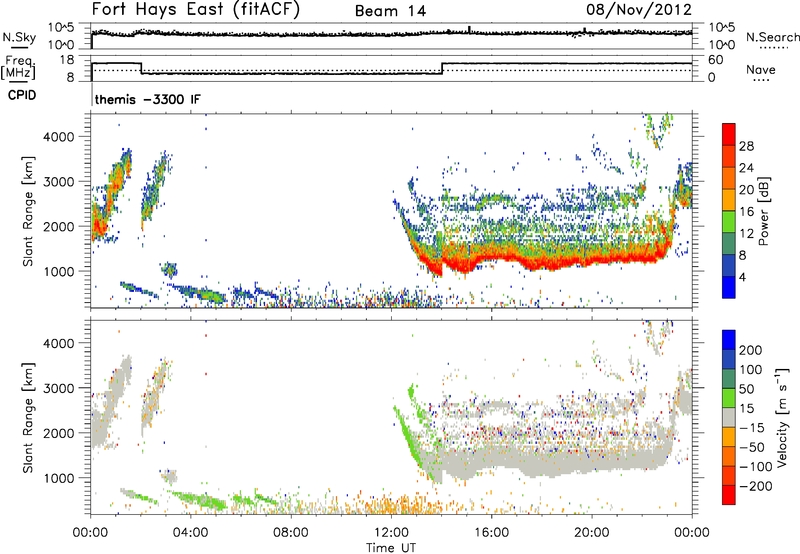
Task: Click the 'Time UT' axis label
Action: tap(391, 548)
